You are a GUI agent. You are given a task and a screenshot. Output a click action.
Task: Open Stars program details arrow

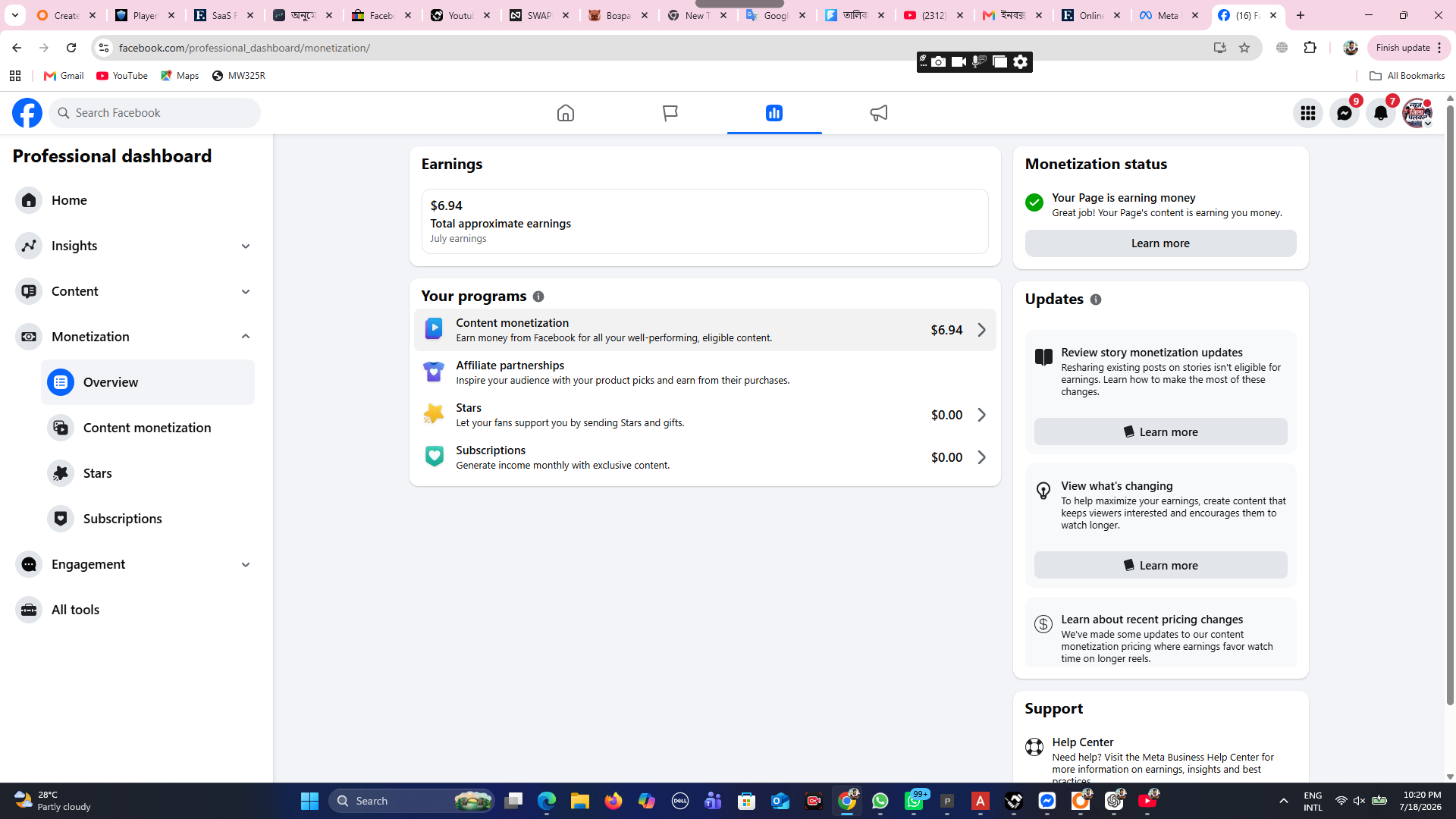coord(981,415)
